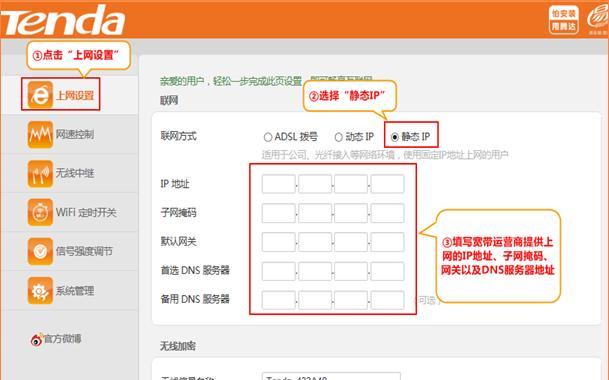Viewport: 609px width, 380px height.
Task: Open 信号强度调节 page
Action: [x=84, y=251]
